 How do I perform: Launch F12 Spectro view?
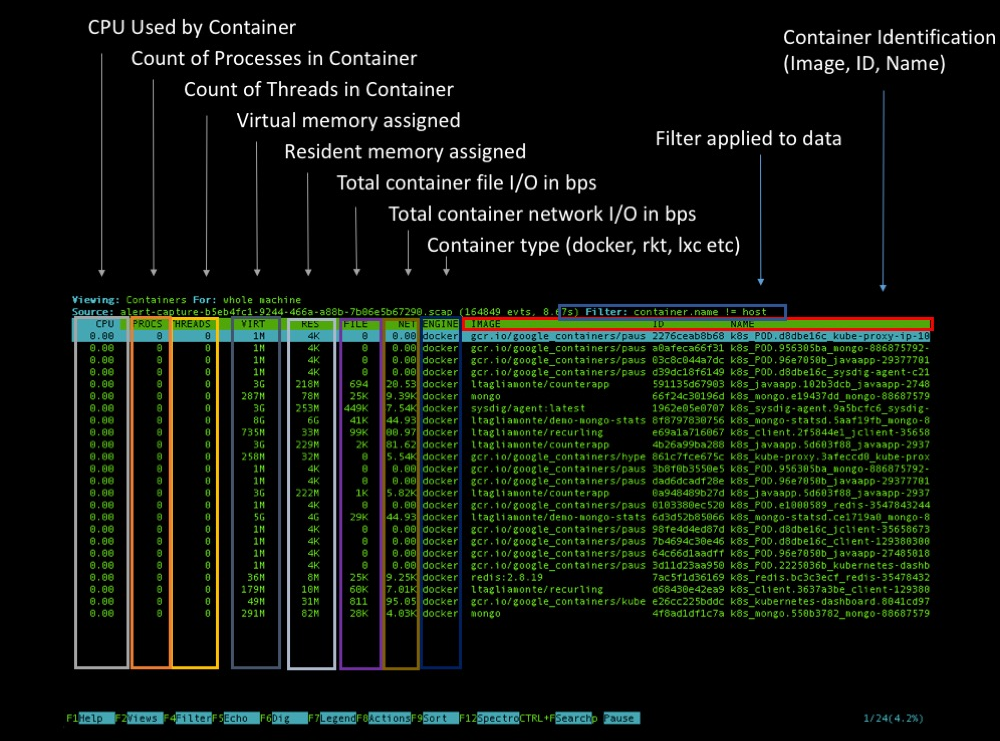click(x=496, y=718)
